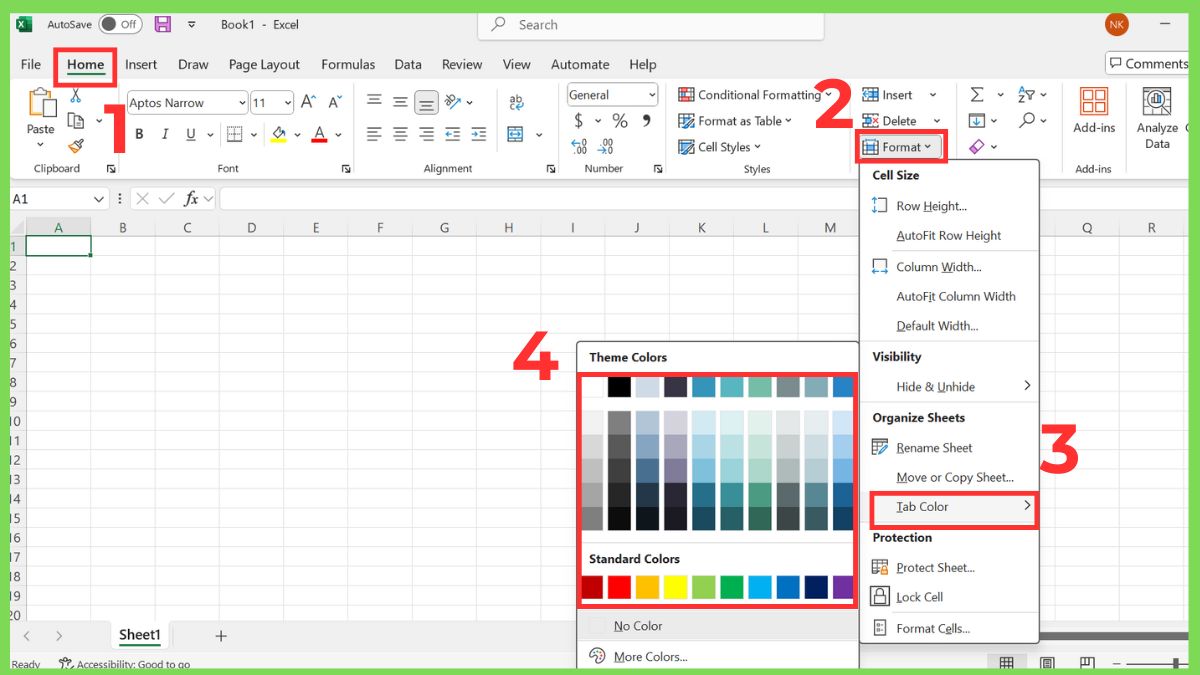Click the Wrap Text icon
1200x675 pixels.
coord(516,101)
